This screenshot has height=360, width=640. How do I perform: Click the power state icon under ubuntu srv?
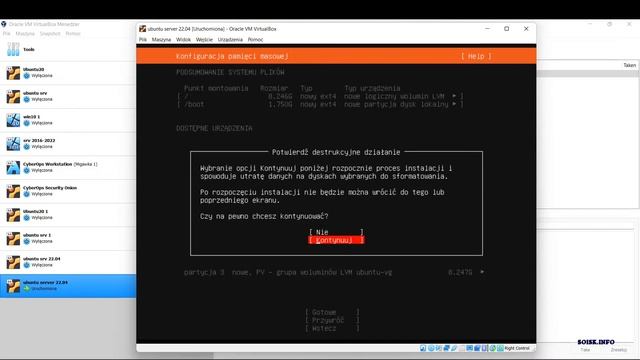27,99
